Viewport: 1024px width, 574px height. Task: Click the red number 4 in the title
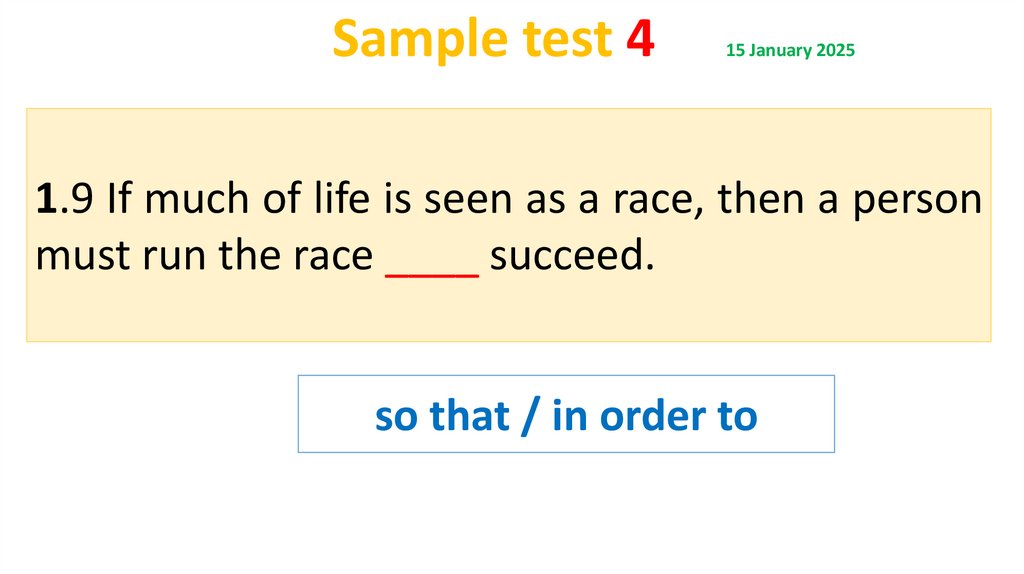(640, 40)
